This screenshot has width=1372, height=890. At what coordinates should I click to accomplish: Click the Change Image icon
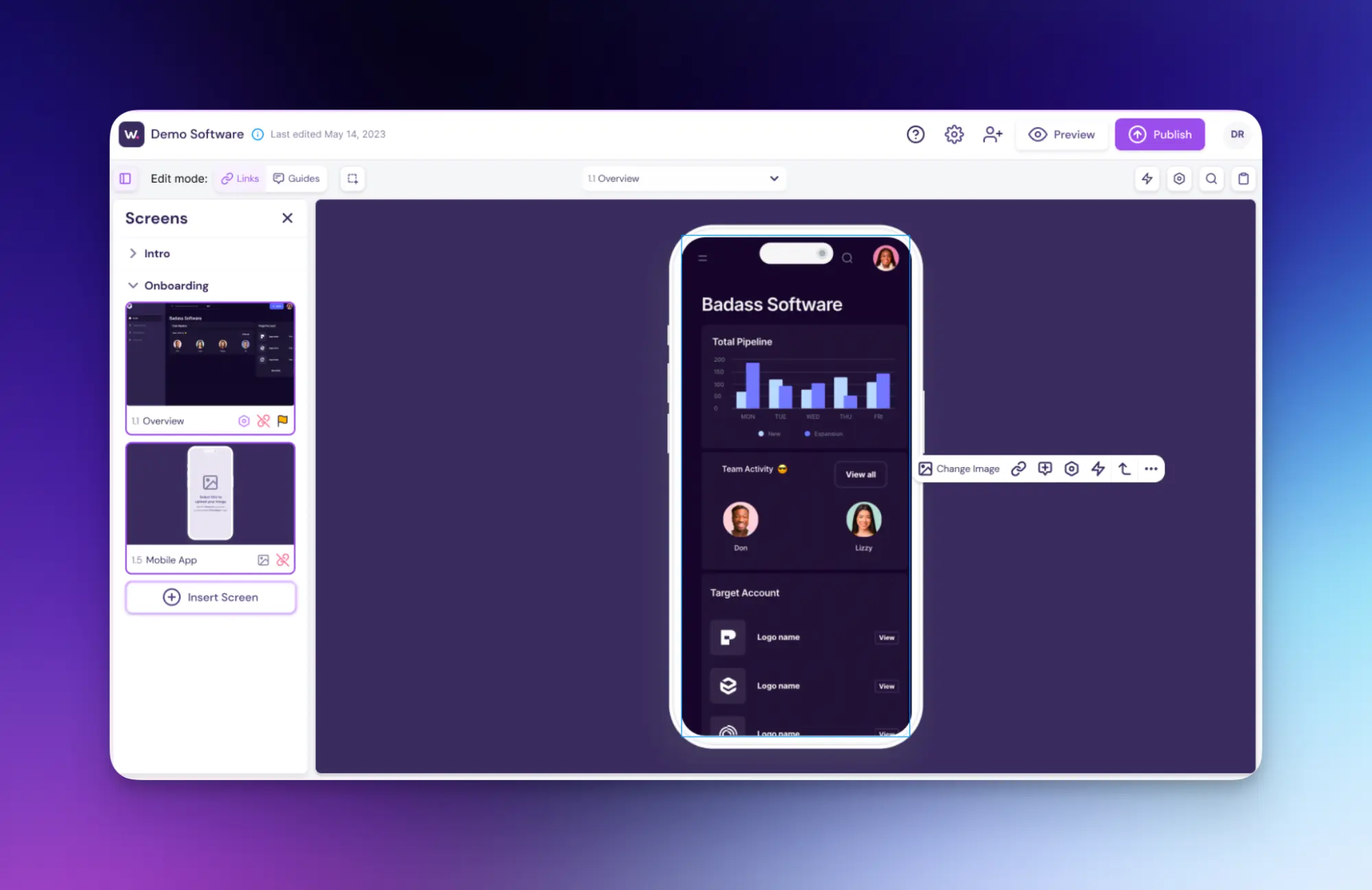(x=924, y=468)
